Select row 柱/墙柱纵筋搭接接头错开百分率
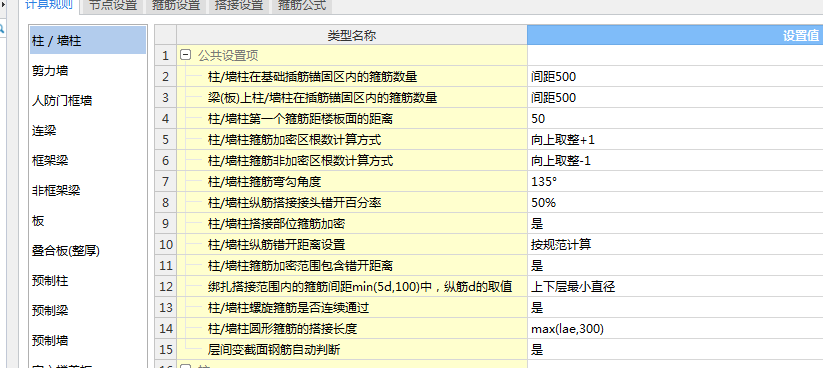The width and height of the screenshot is (823, 368). tap(352, 203)
